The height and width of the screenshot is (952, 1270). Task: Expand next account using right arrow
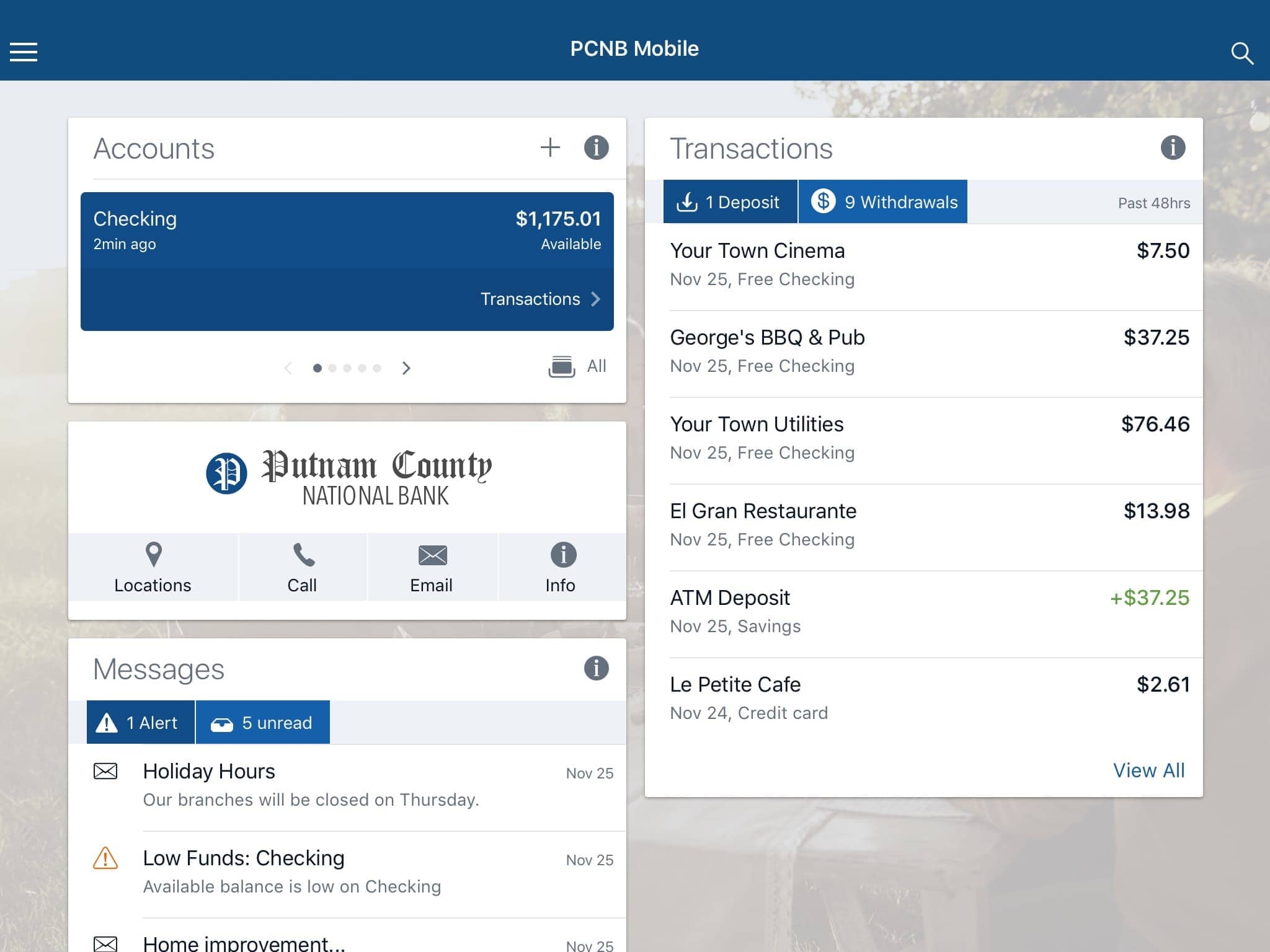pyautogui.click(x=407, y=367)
